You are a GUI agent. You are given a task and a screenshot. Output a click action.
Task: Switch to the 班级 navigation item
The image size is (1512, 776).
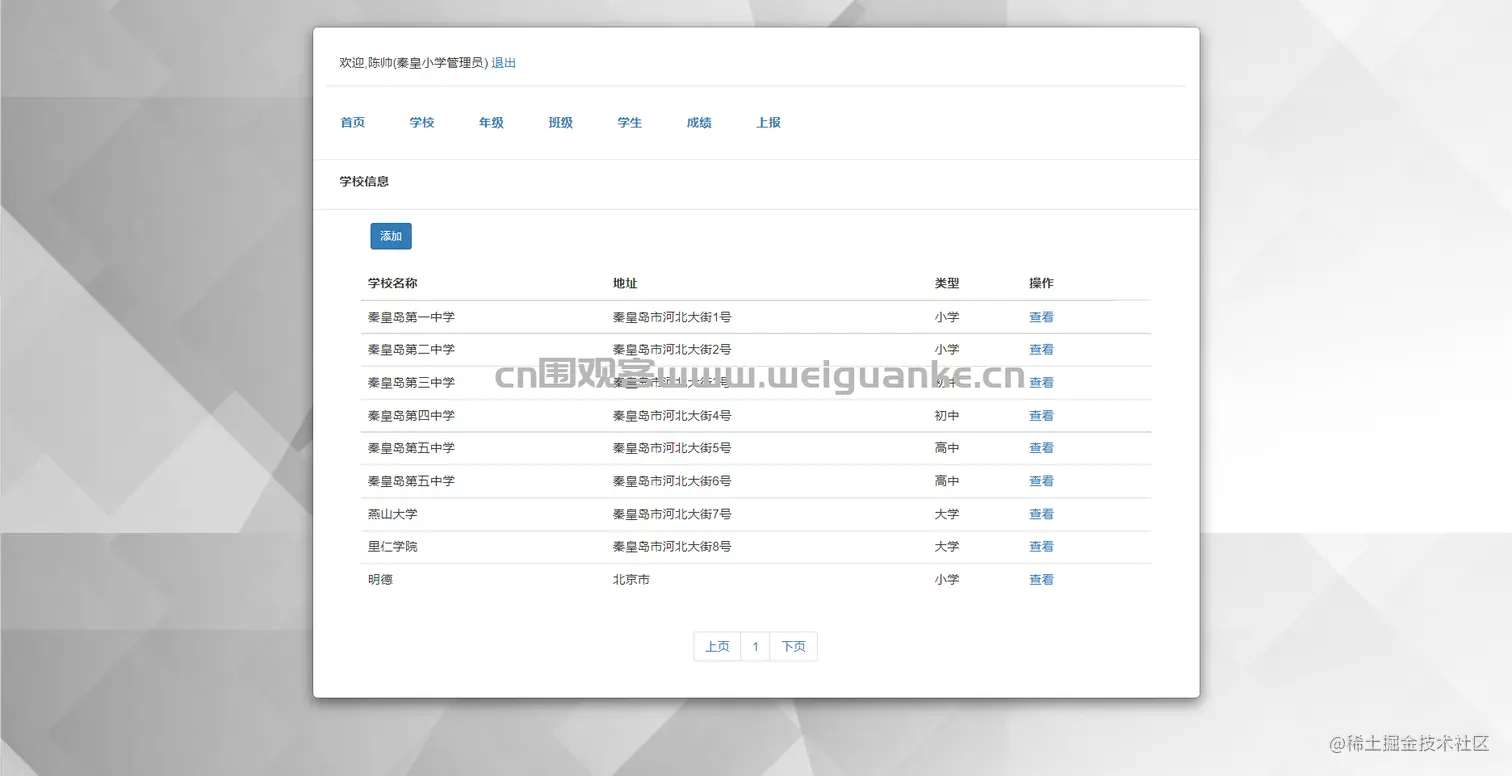tap(560, 123)
